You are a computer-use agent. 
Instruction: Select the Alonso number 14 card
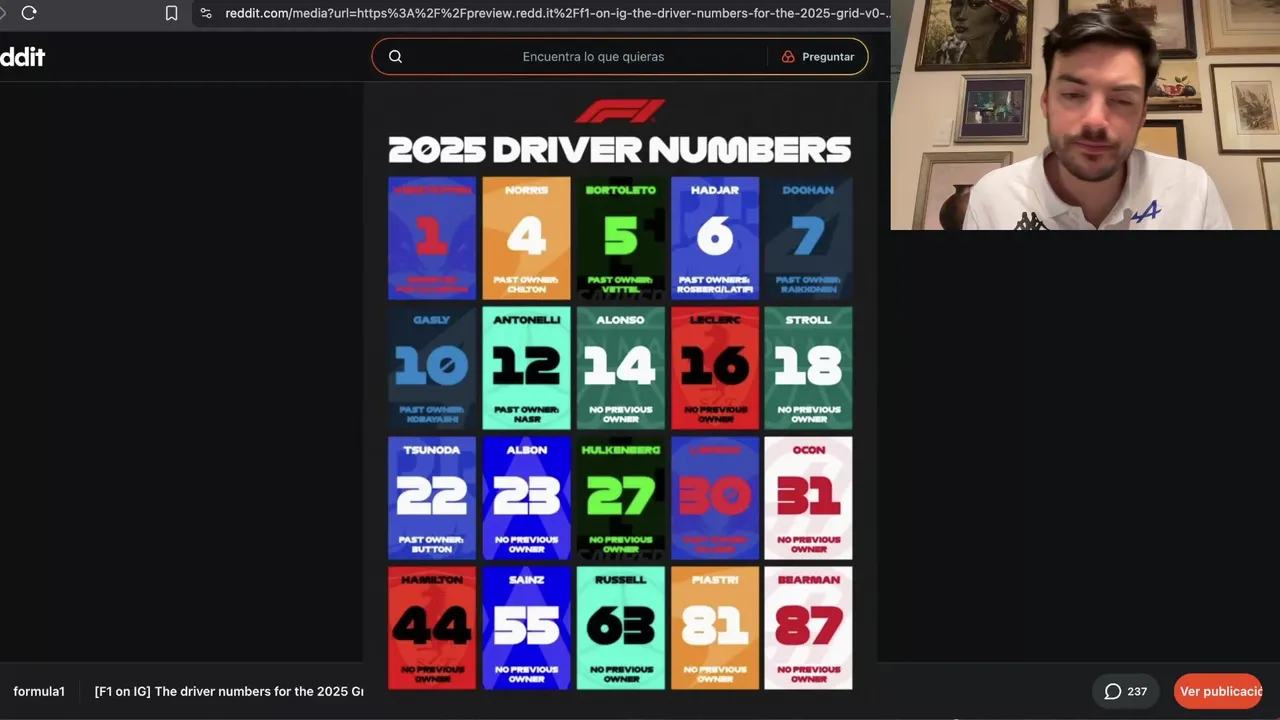(x=620, y=368)
